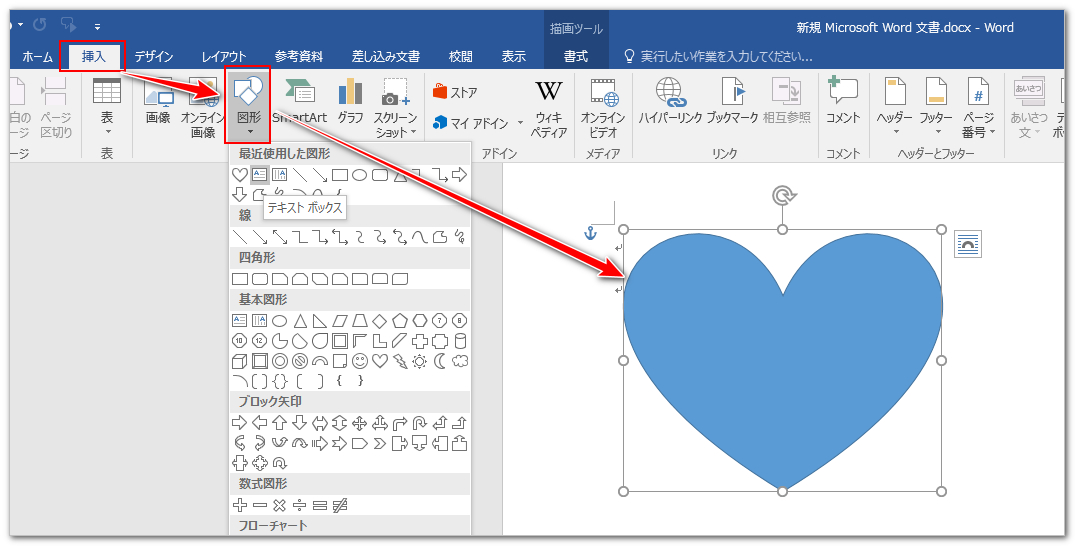Open the 校閲 review tab

click(461, 56)
